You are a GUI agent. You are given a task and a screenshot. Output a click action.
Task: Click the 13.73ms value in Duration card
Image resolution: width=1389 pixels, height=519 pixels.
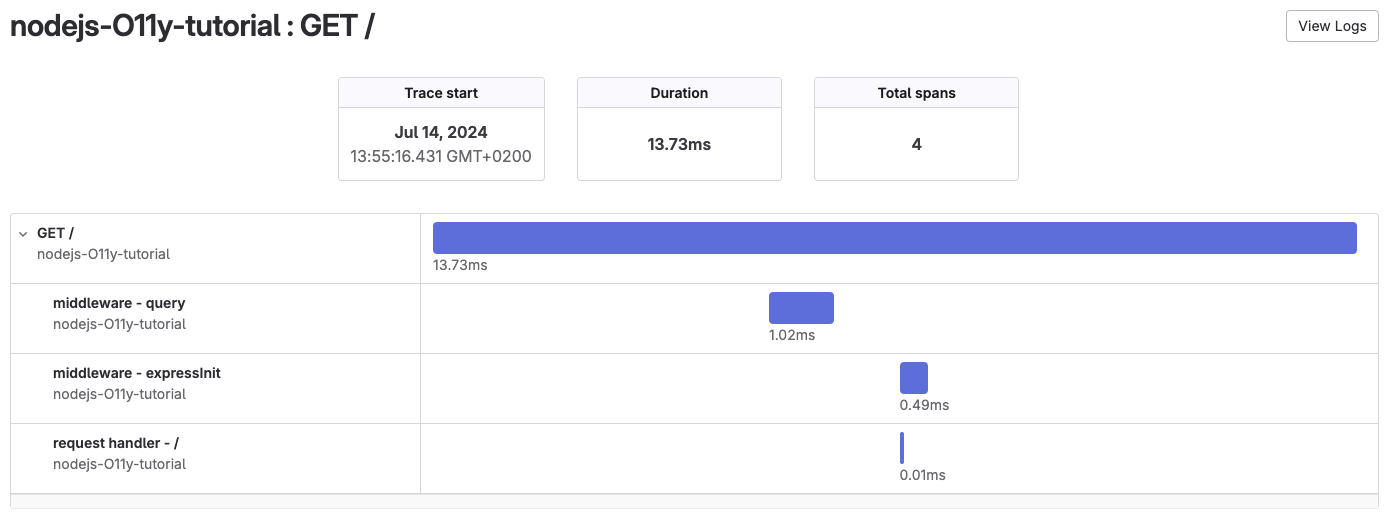[679, 144]
